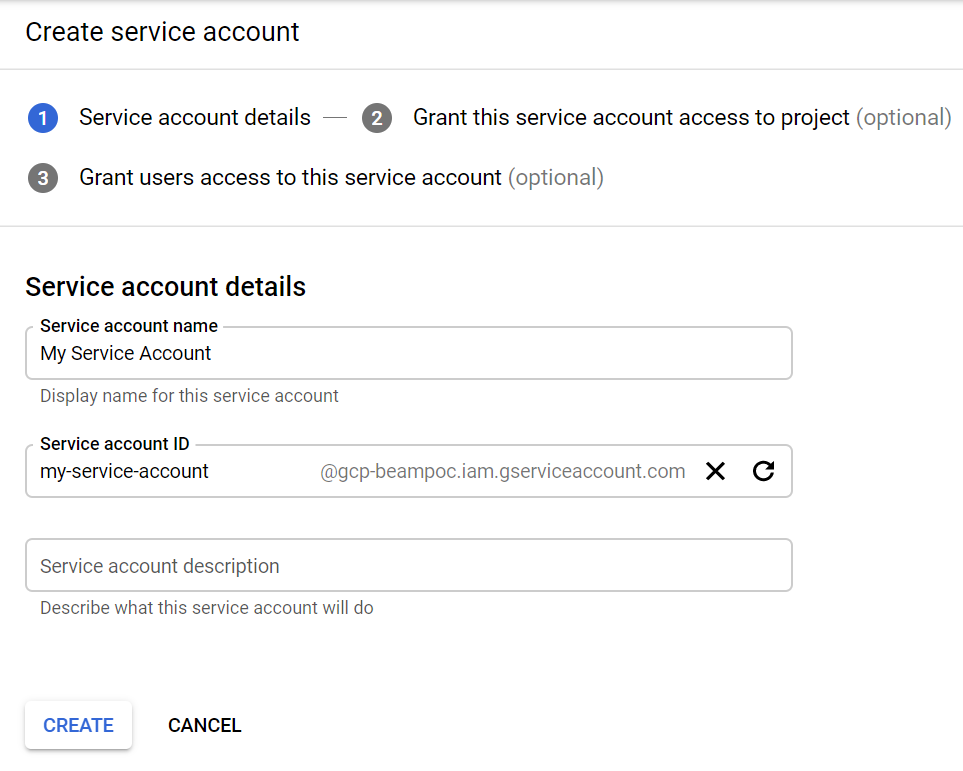The image size is (963, 771).
Task: Click 'Describe what this service account will do' hint
Action: tap(206, 608)
